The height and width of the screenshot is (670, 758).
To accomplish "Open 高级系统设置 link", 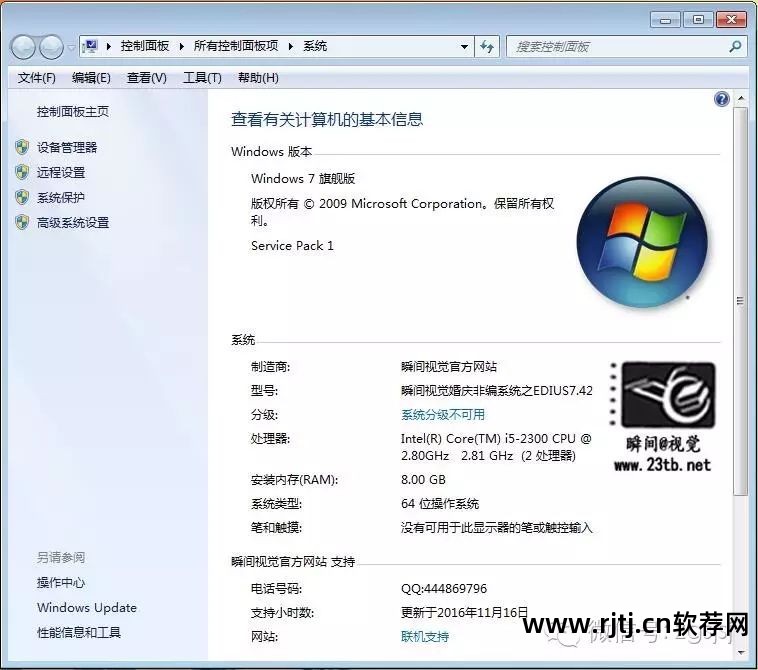I will pos(73,223).
